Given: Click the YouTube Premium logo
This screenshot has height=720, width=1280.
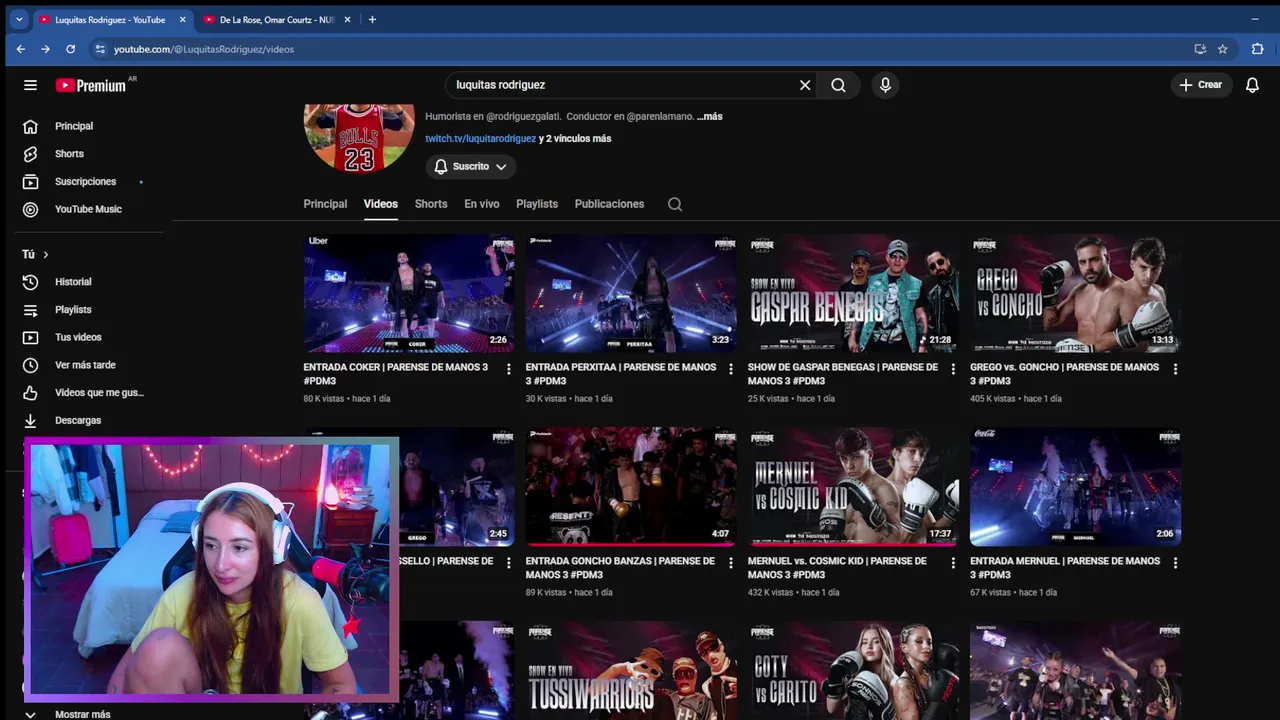Looking at the screenshot, I should click(90, 85).
